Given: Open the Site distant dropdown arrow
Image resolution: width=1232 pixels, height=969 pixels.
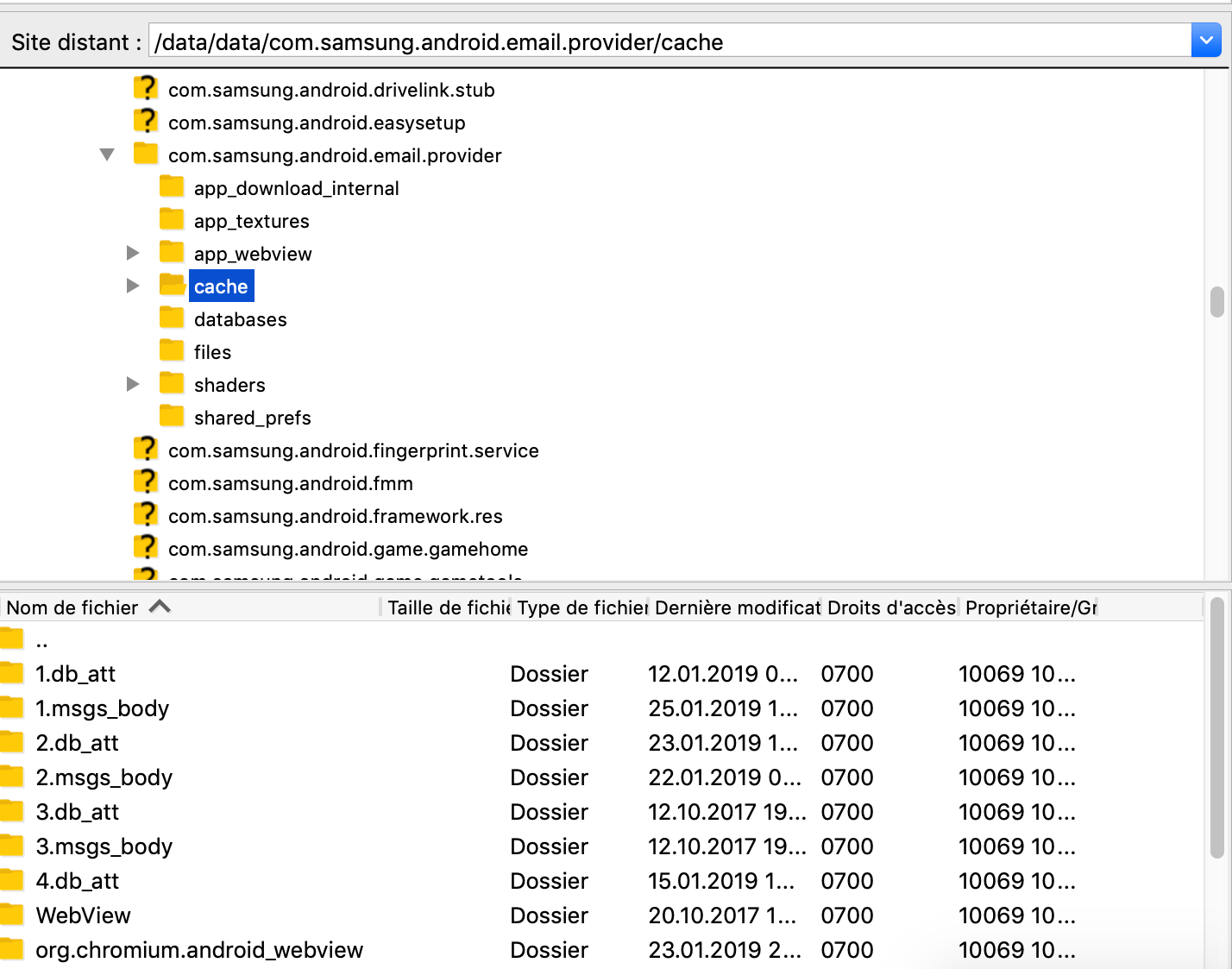Looking at the screenshot, I should click(x=1205, y=40).
